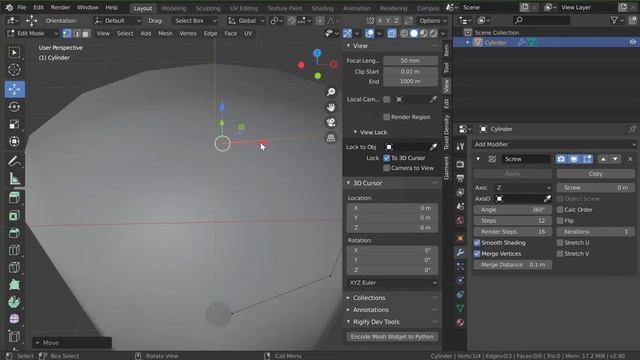Switch to the Modeling workspace tab

[174, 8]
